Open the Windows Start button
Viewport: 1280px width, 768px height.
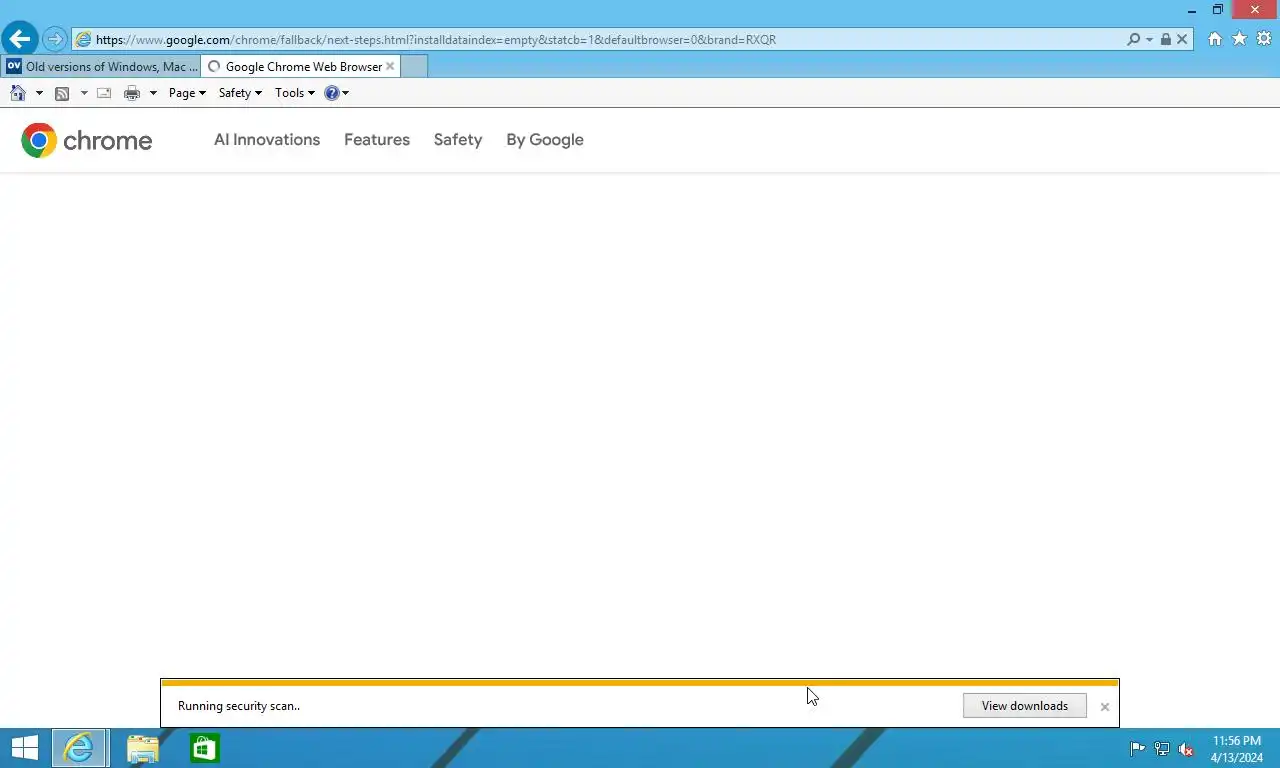tap(24, 748)
